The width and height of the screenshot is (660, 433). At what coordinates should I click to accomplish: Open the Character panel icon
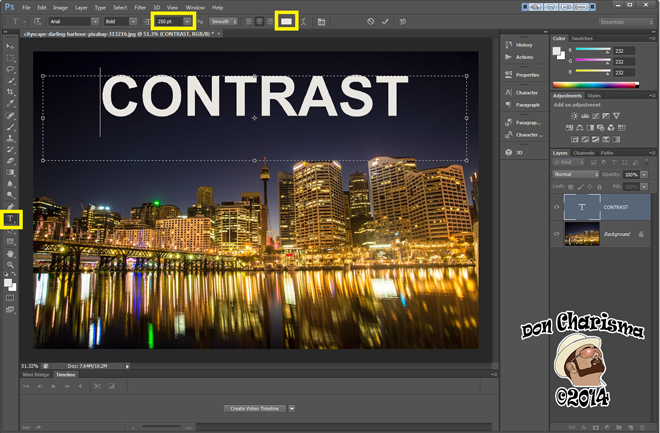pyautogui.click(x=508, y=92)
